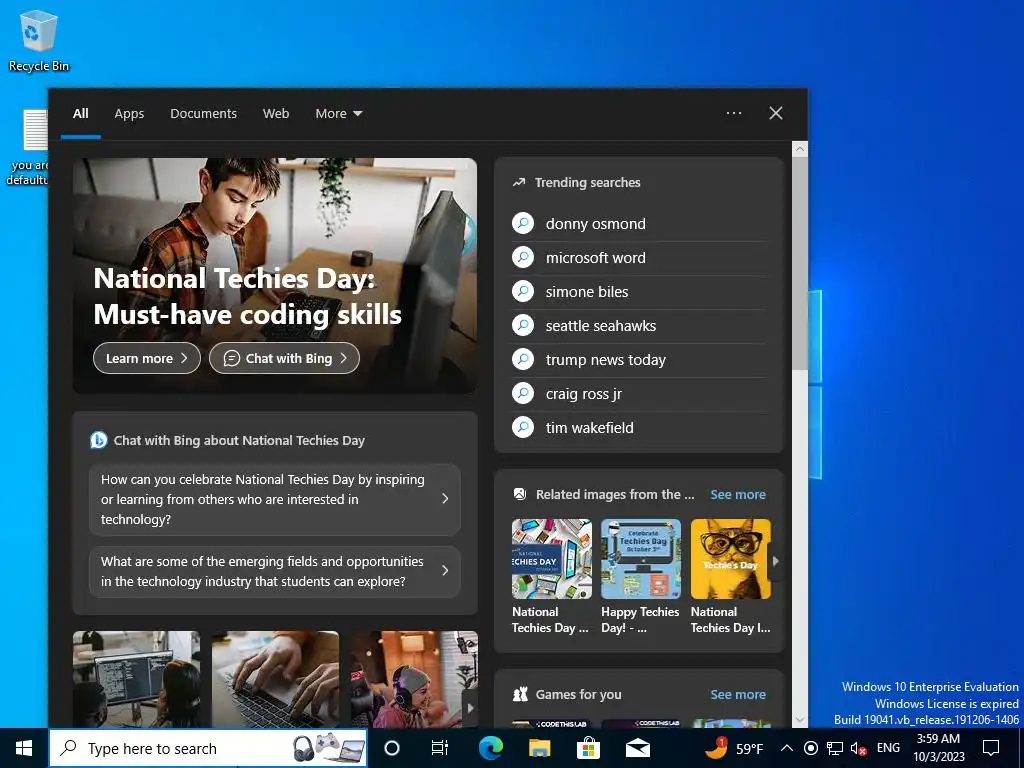Switch to the All tab
The width and height of the screenshot is (1024, 768).
click(80, 114)
